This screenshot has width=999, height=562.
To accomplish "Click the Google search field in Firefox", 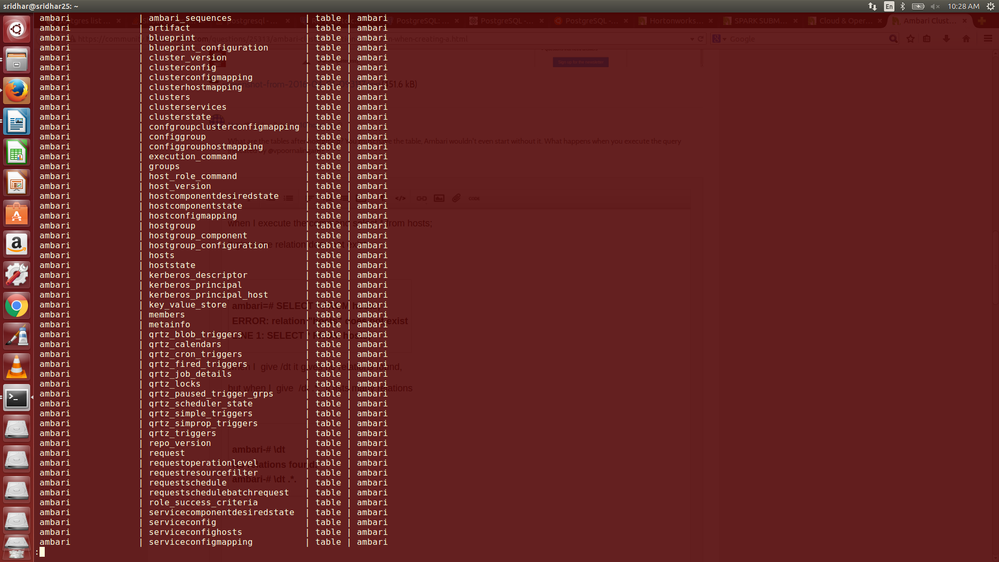I will pyautogui.click(x=806, y=39).
